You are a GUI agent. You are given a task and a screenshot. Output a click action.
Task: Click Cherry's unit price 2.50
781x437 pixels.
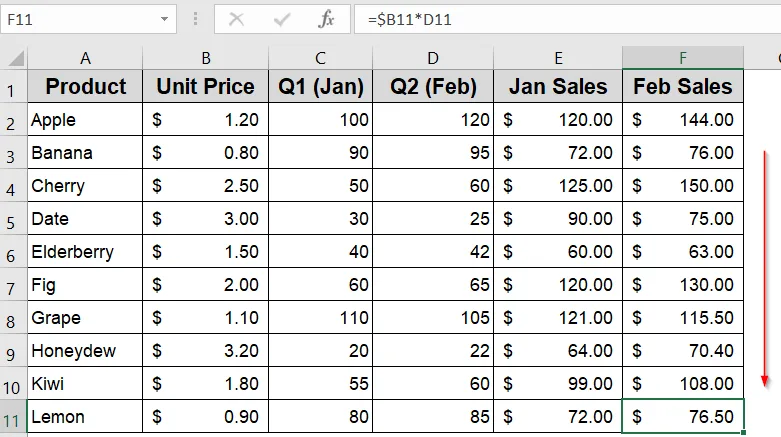pos(206,185)
